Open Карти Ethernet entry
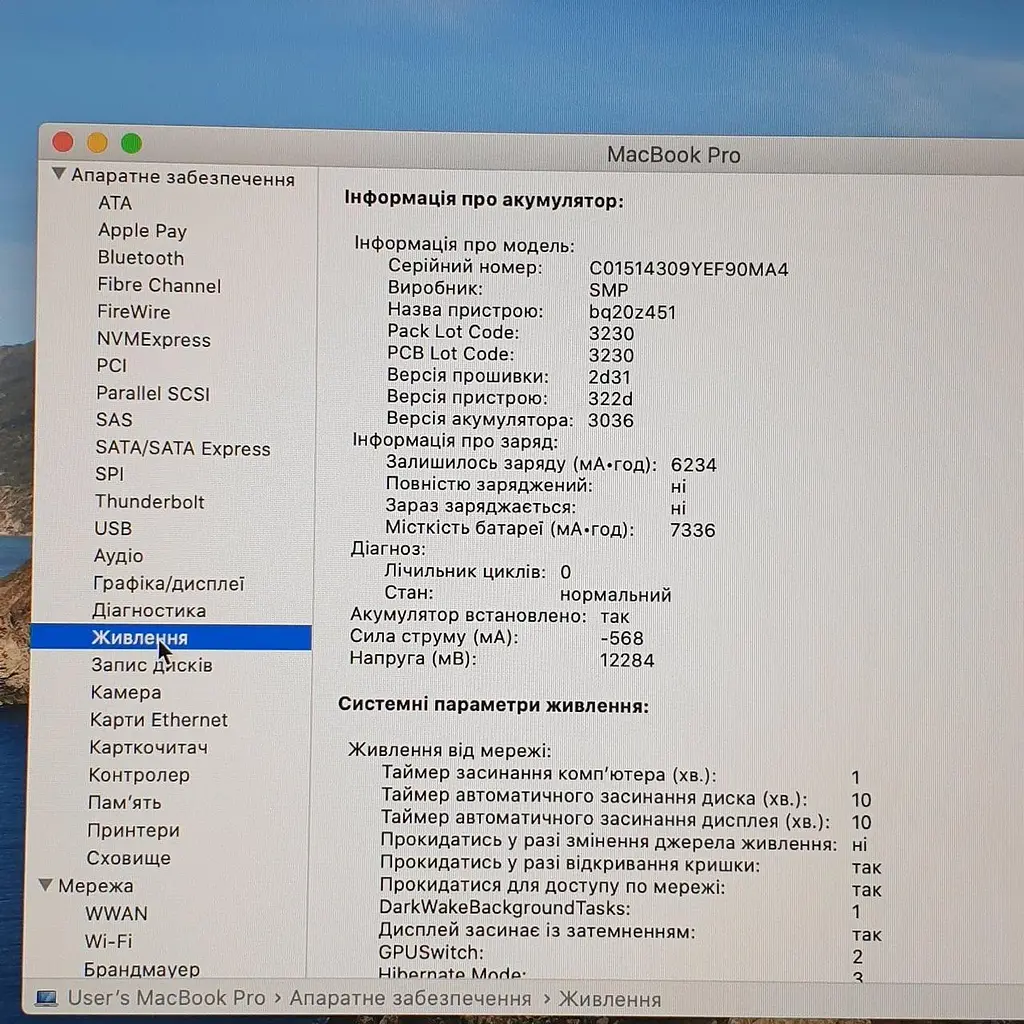Viewport: 1024px width, 1024px height. click(x=159, y=720)
